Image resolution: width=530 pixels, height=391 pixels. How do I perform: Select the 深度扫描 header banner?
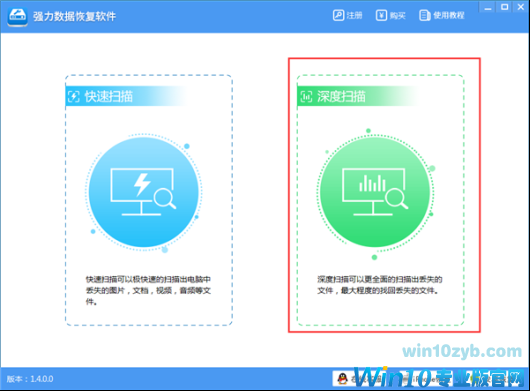[x=357, y=96]
